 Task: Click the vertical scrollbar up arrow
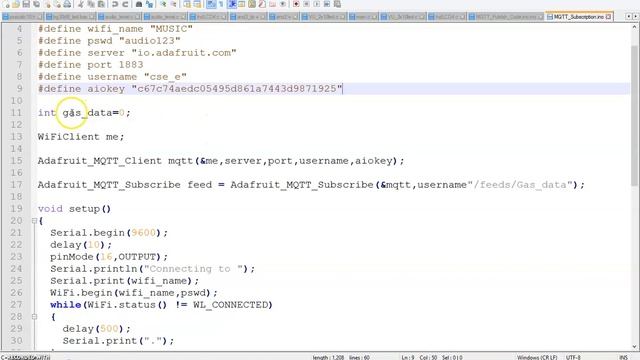635,27
